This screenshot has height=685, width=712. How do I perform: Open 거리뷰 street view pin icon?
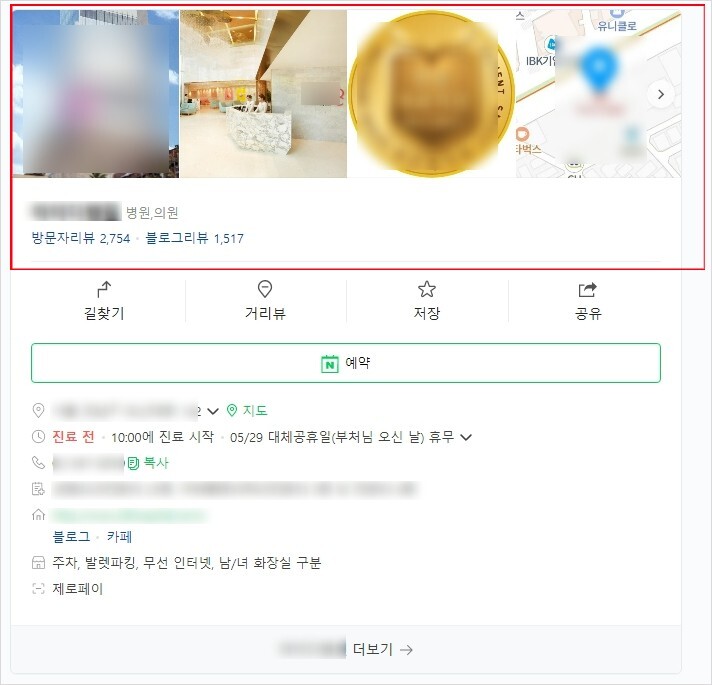tap(265, 289)
